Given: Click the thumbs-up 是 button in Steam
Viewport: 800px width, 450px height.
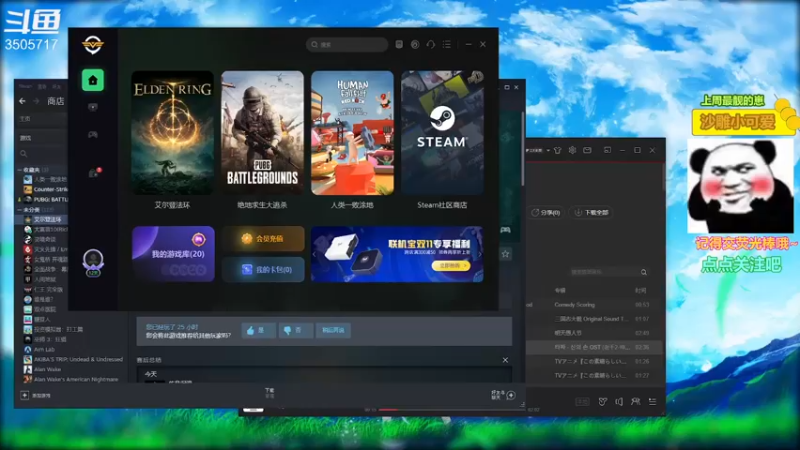Looking at the screenshot, I should [258, 331].
